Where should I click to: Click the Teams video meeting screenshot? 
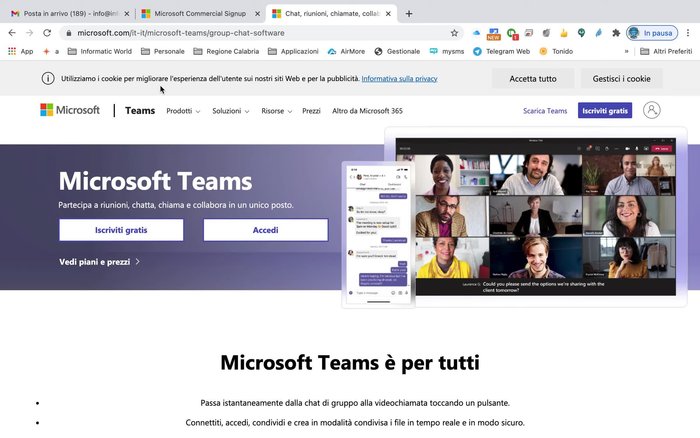tap(536, 217)
